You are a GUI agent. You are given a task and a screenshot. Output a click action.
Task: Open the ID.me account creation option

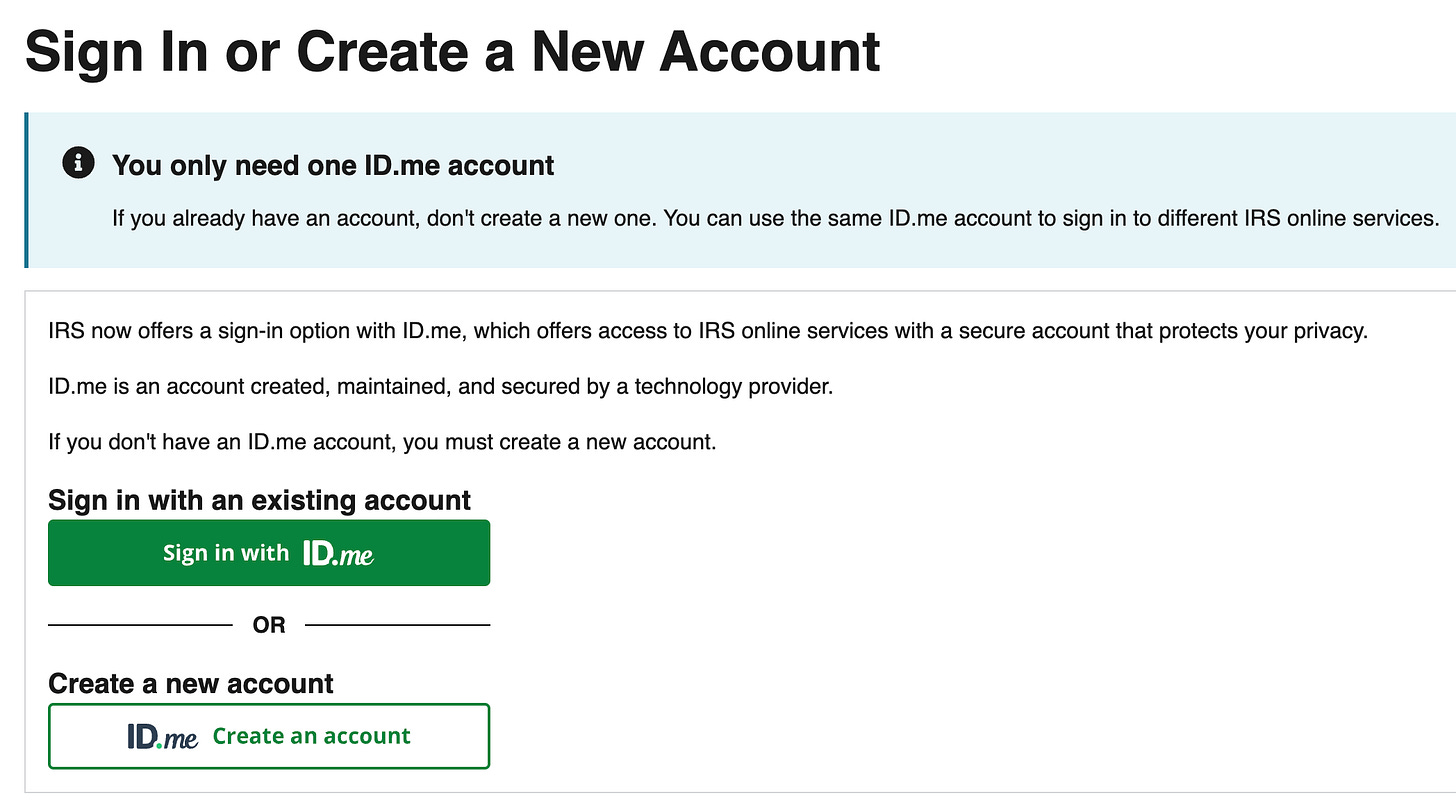pyautogui.click(x=269, y=736)
